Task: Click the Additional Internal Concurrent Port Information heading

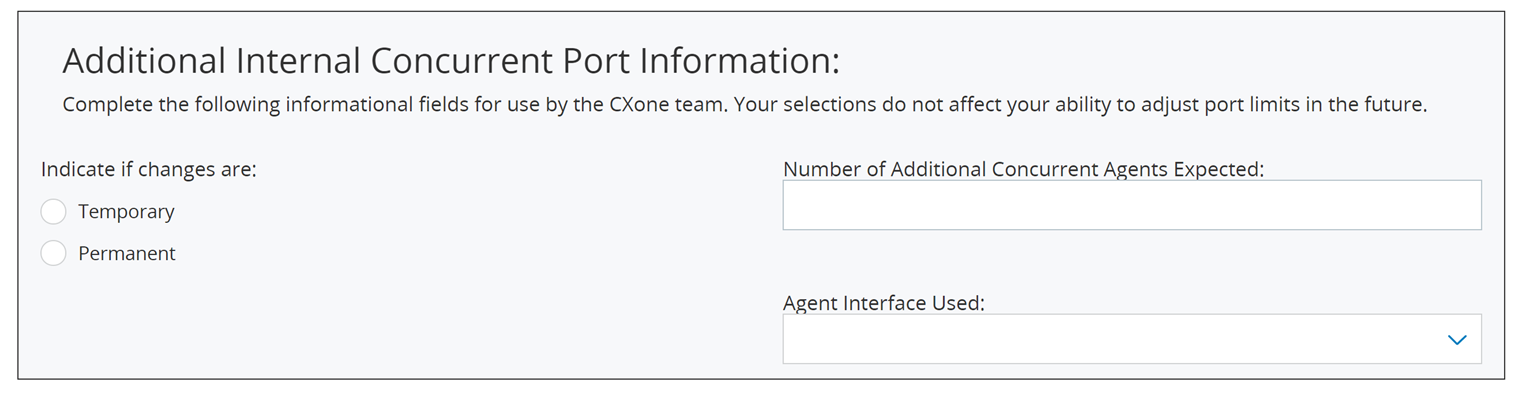Action: point(451,61)
